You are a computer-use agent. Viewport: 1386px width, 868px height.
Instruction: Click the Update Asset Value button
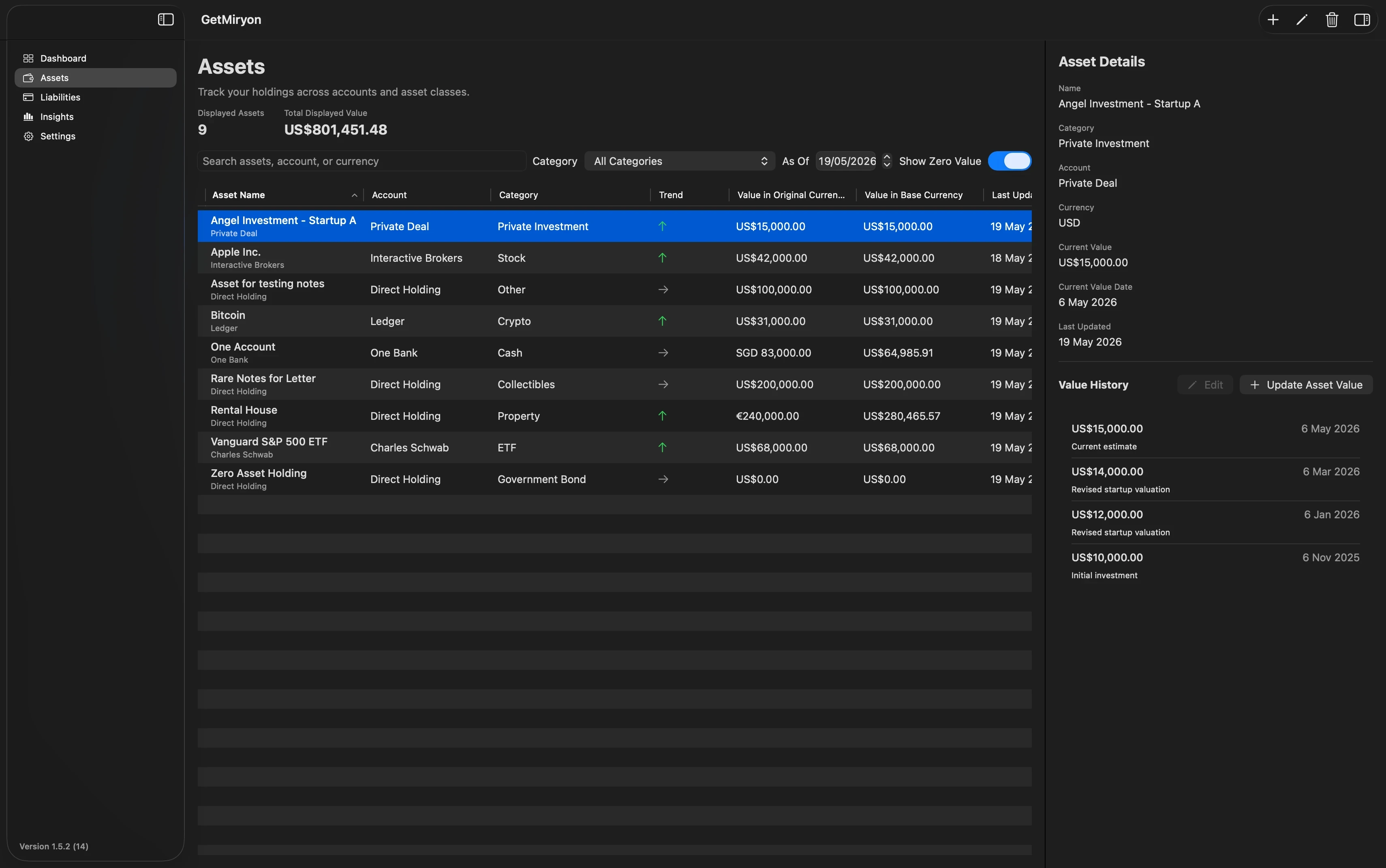tap(1306, 385)
